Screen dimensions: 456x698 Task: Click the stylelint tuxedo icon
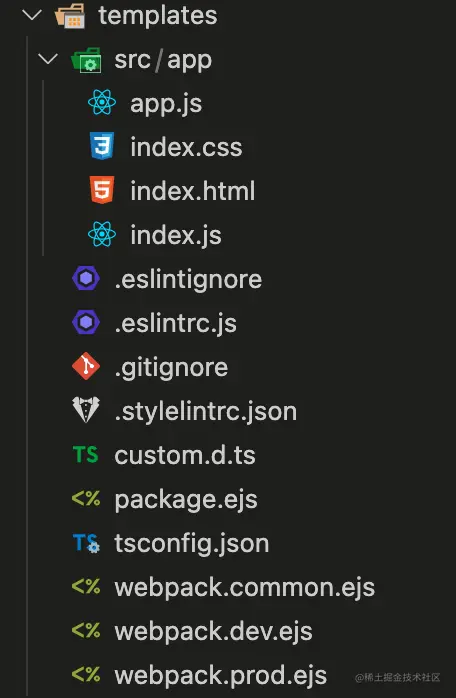(86, 410)
